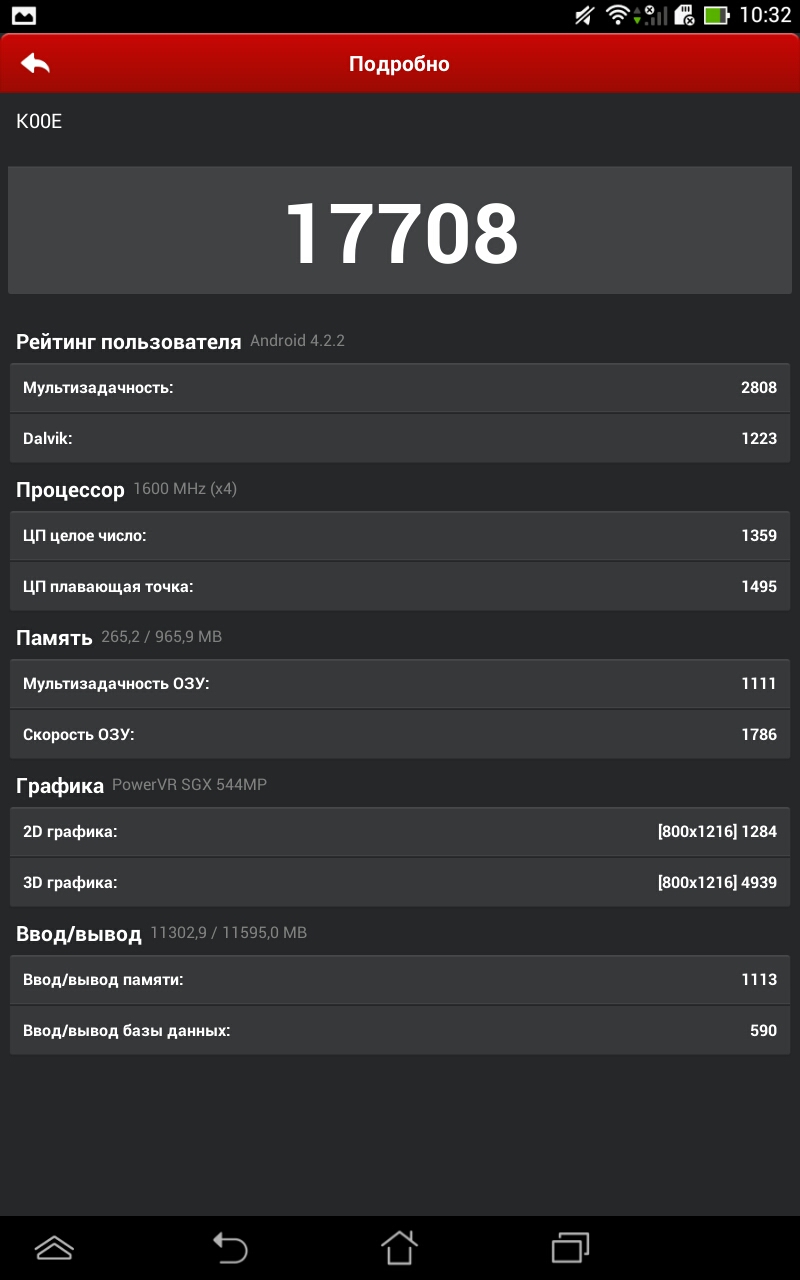Tap the Android back navigation button
This screenshot has height=1280, width=800.
(229, 1247)
